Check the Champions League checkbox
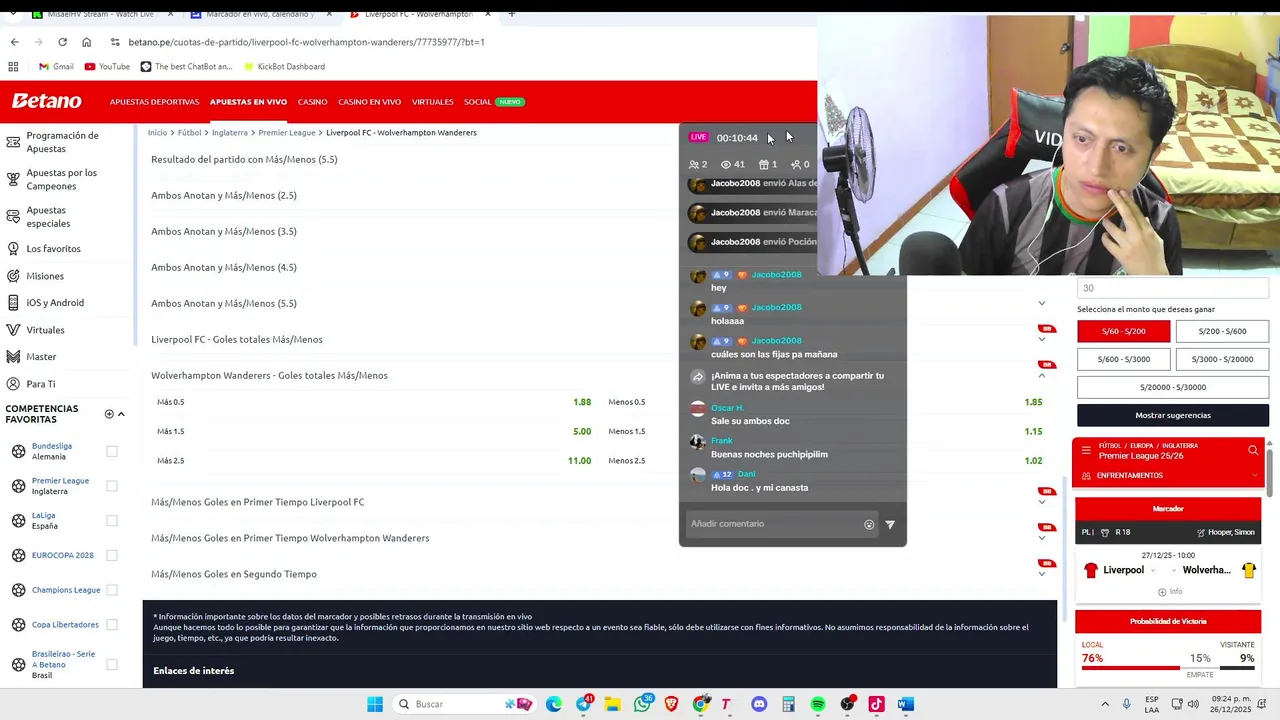The width and height of the screenshot is (1280, 720). [x=112, y=590]
